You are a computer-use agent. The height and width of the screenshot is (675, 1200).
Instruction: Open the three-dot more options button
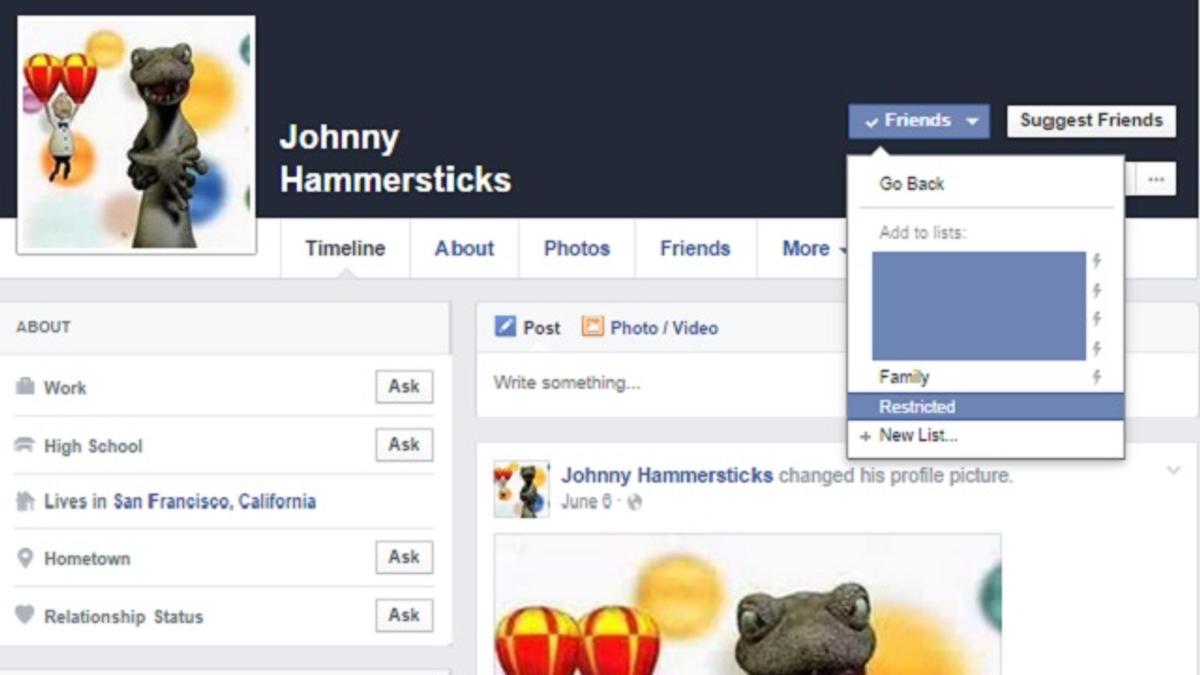click(1156, 180)
